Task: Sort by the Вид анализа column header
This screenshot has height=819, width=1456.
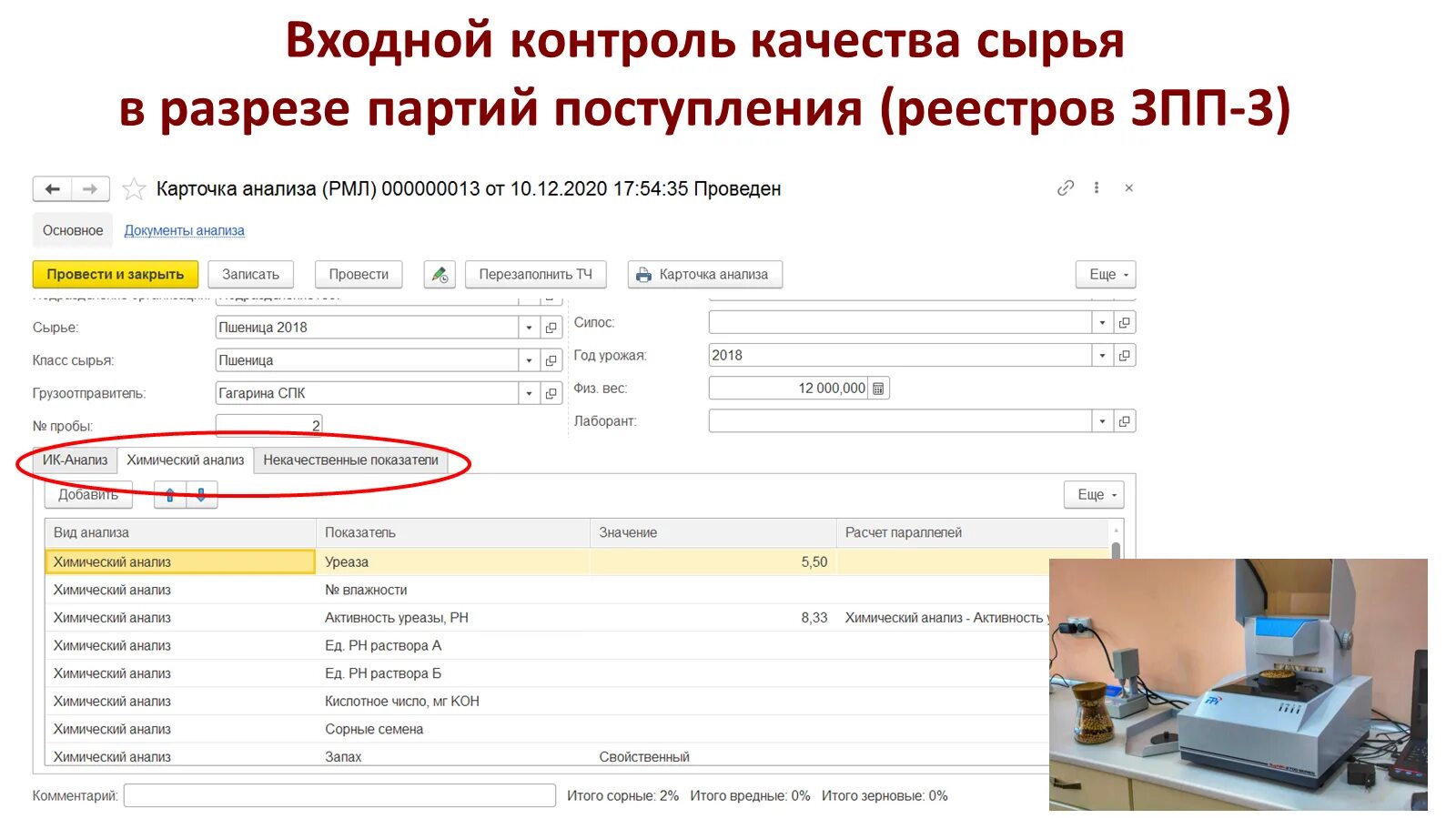Action: point(180,532)
